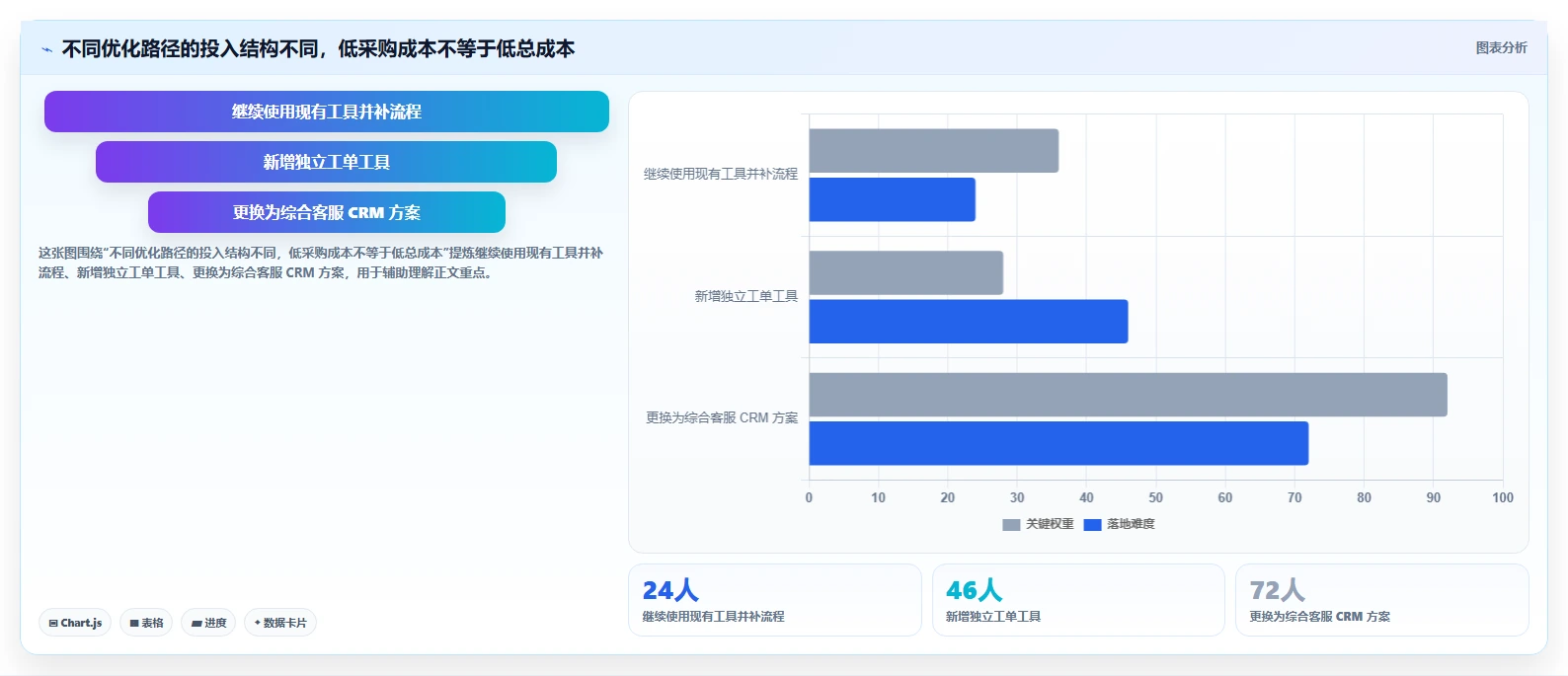The width and height of the screenshot is (1568, 676).
Task: Open the 24人 data card
Action: pos(775,600)
